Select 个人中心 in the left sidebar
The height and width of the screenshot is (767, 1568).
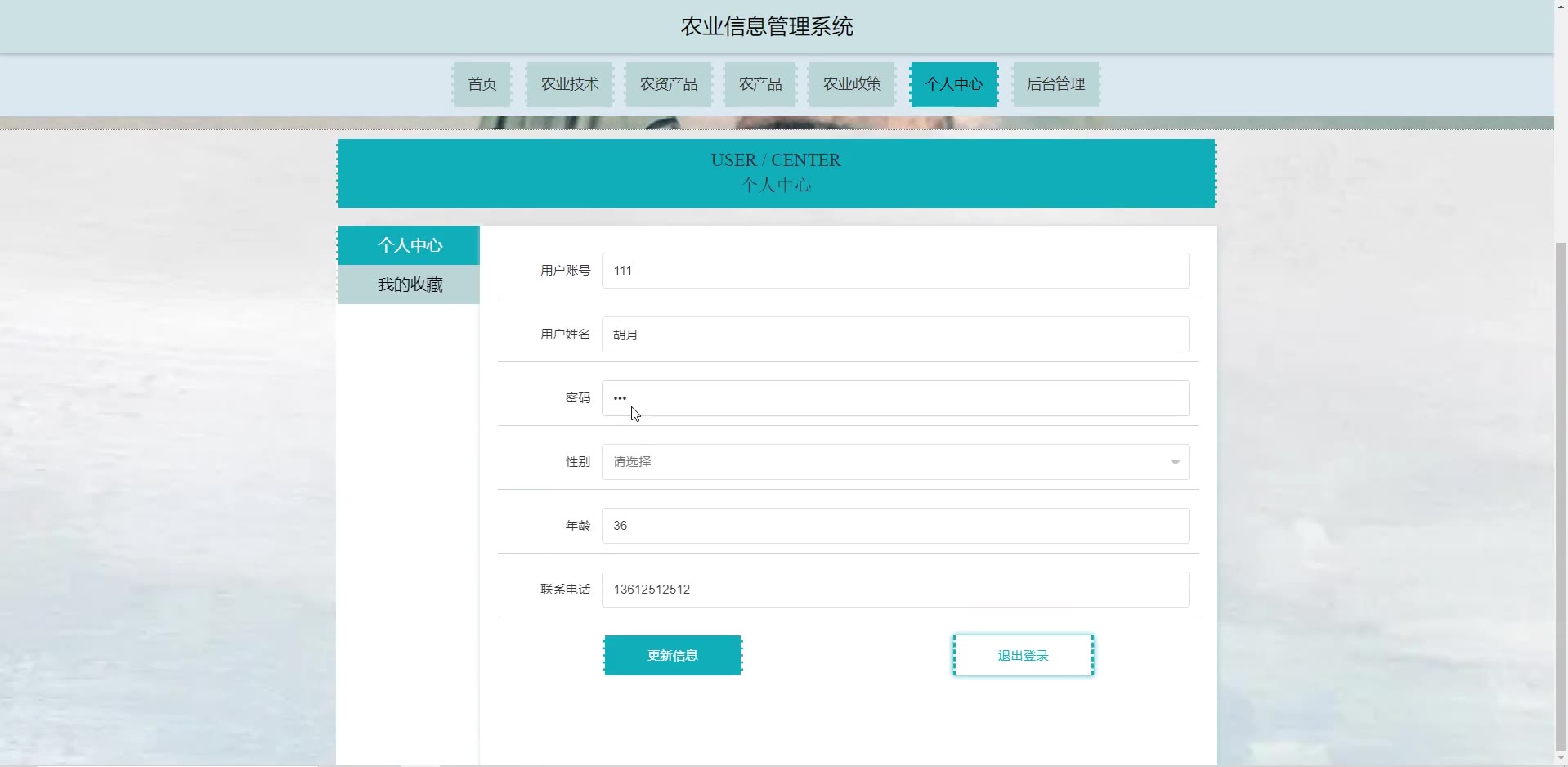410,245
